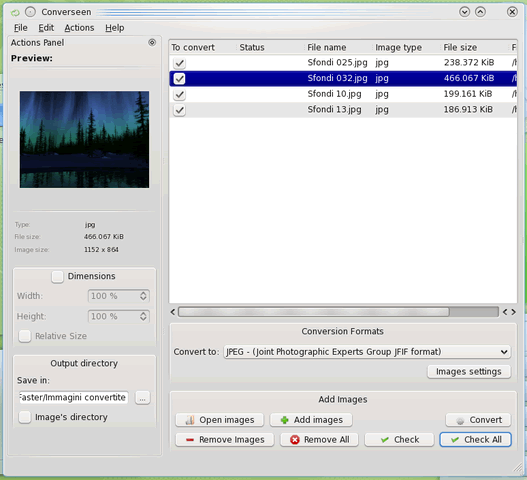
Task: Click the Status column header
Action: pyautogui.click(x=271, y=47)
